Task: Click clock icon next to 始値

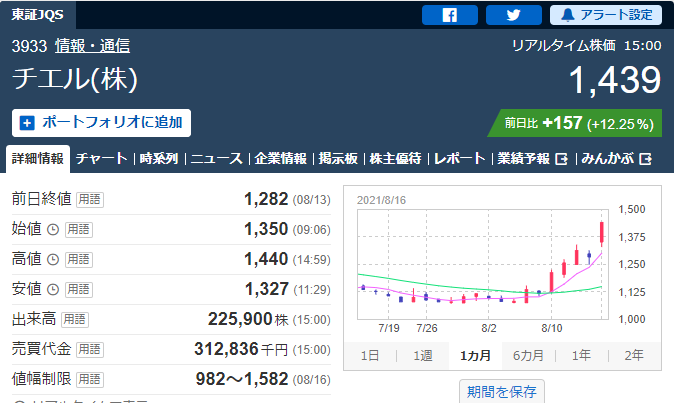Action: tap(53, 229)
